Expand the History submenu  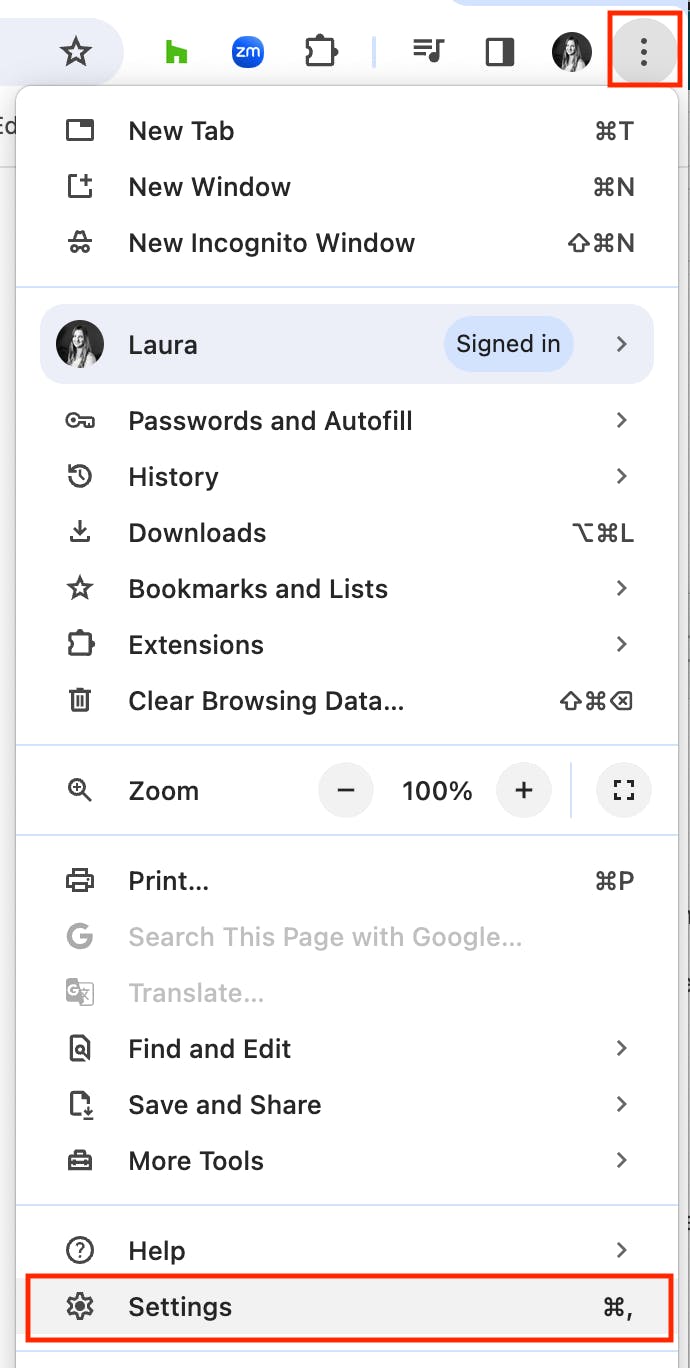point(346,477)
